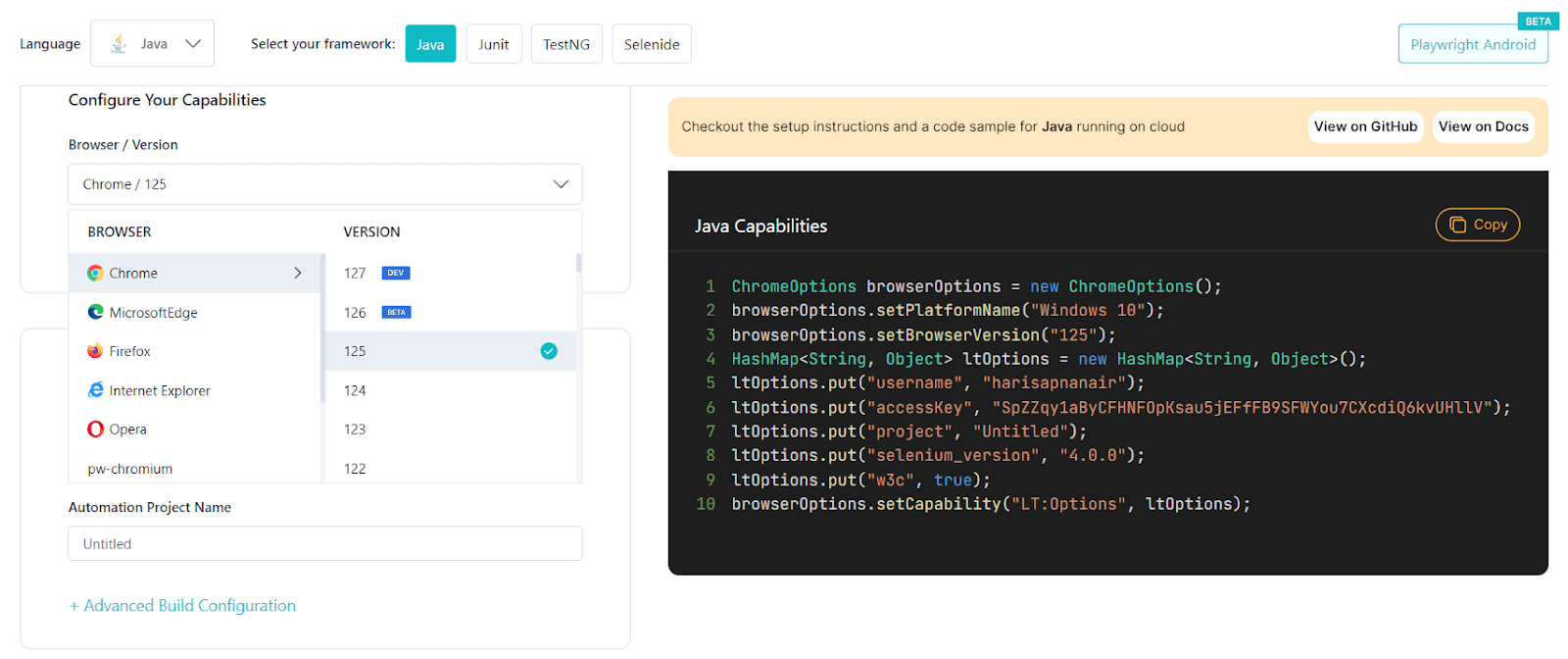Select the Junit framework tab
This screenshot has width=1568, height=659.
coord(494,44)
